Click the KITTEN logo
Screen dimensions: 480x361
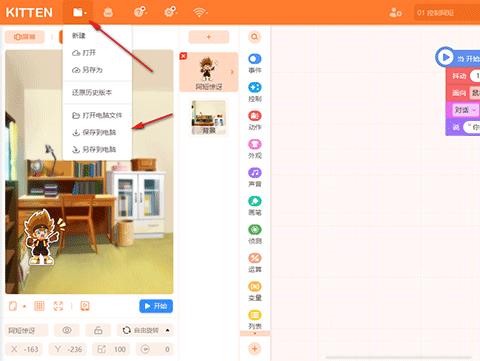point(29,13)
